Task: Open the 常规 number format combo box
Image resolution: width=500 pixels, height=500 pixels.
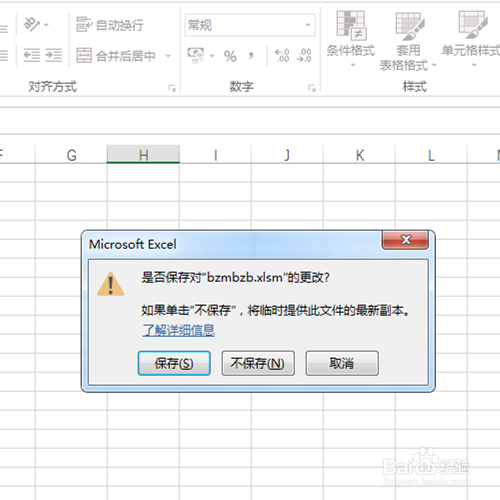Action: coord(250,25)
